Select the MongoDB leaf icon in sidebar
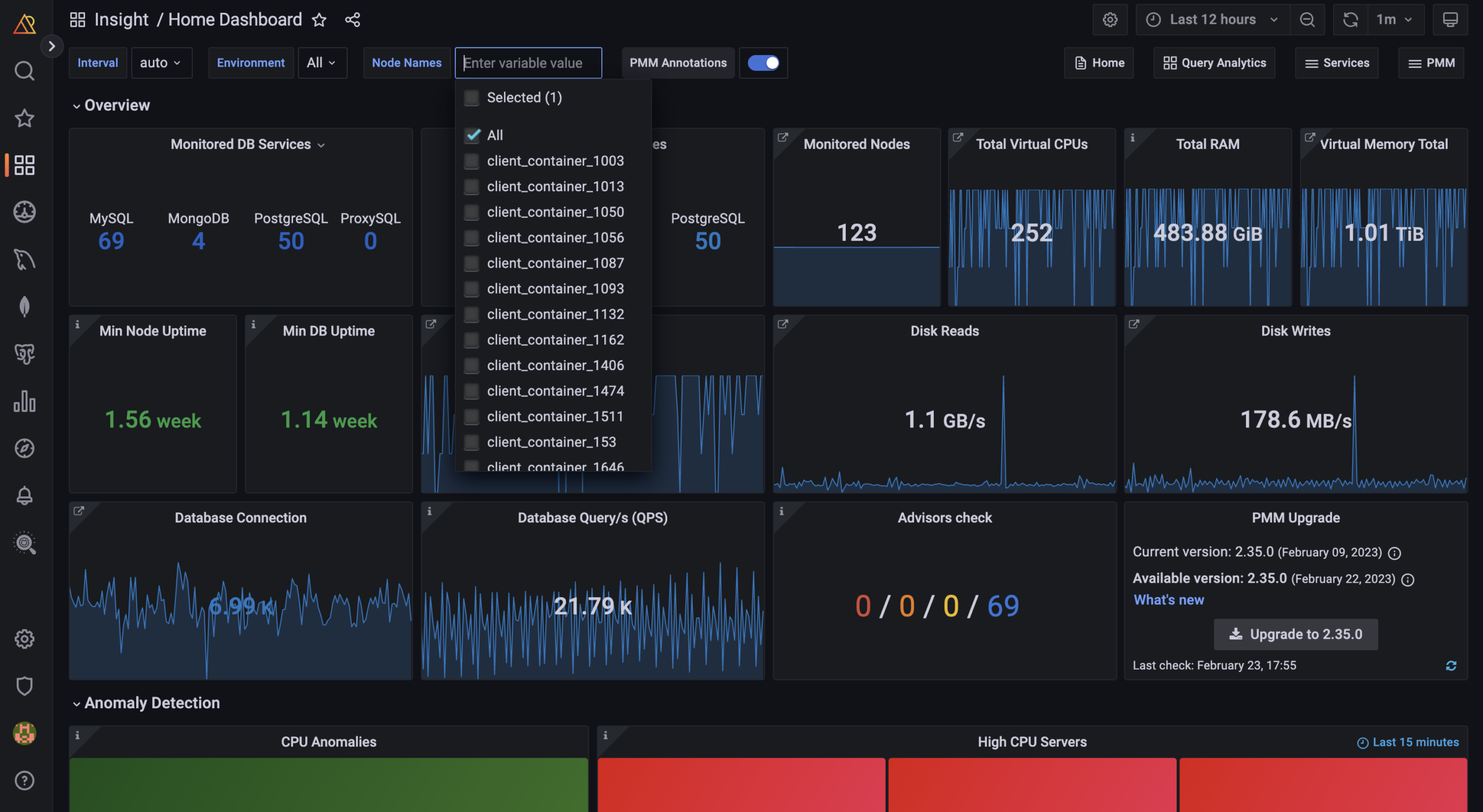 pyautogui.click(x=24, y=306)
